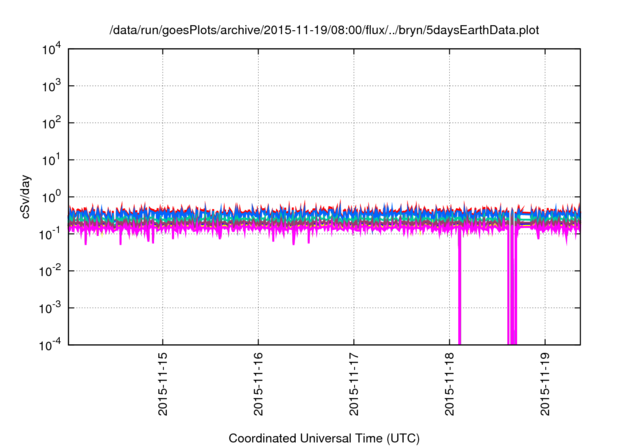
Task: Click the cSv/day y-axis label
Action: 25,197
